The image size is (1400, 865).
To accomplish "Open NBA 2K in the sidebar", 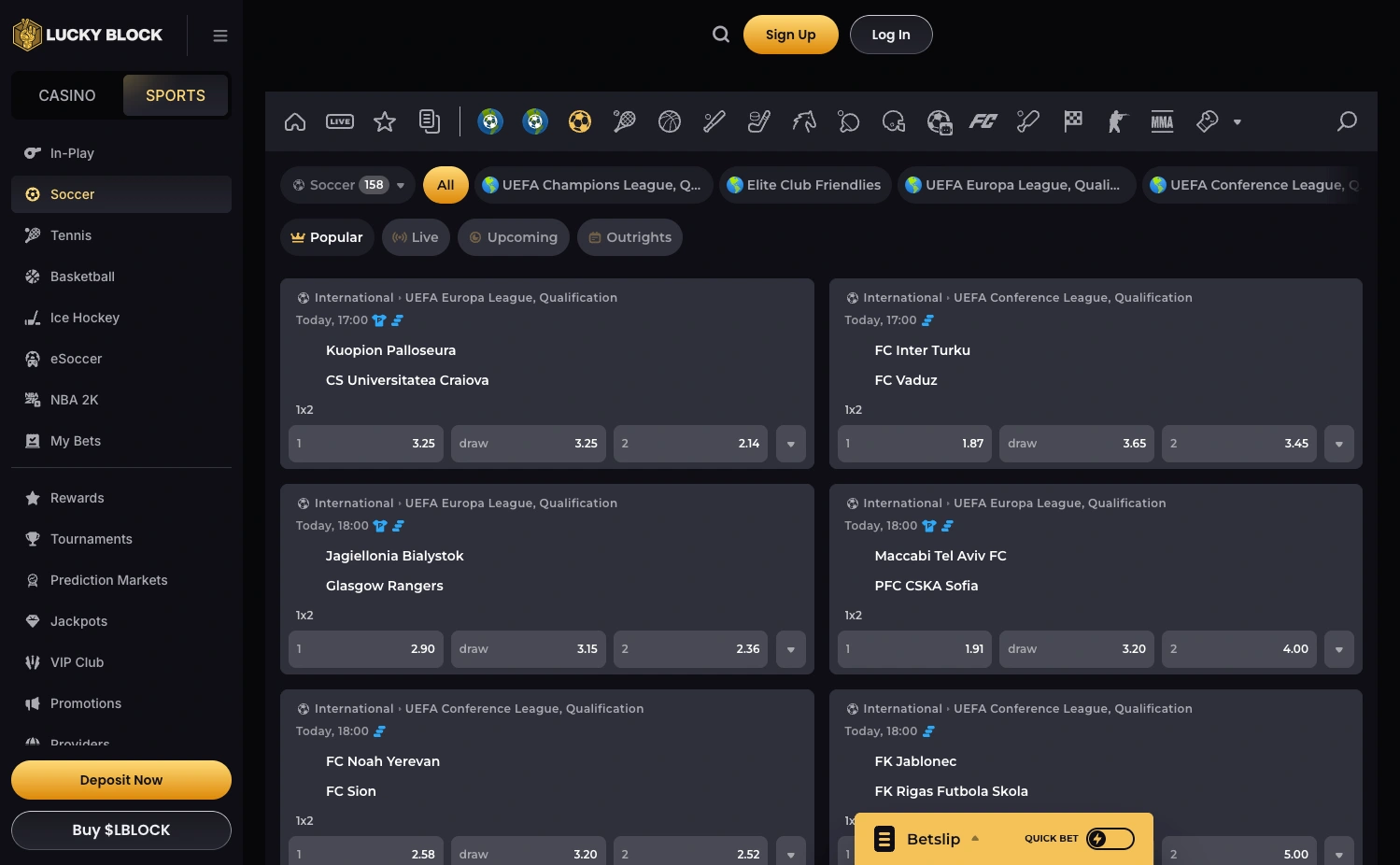I will (121, 400).
